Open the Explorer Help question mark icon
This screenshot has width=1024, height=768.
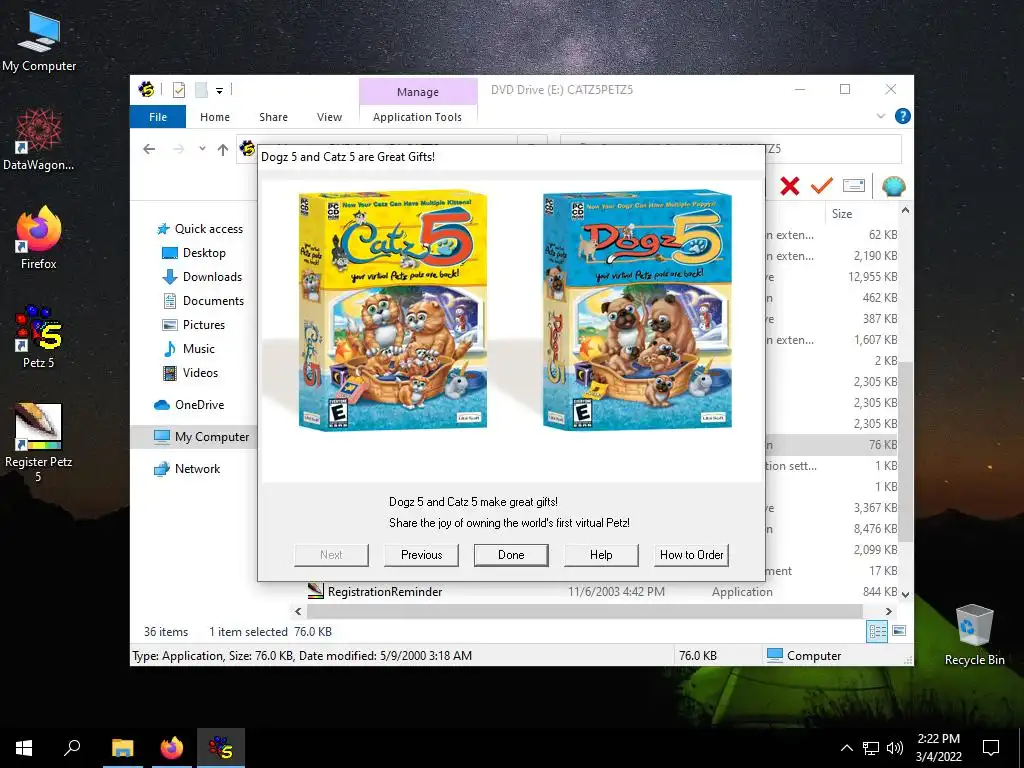point(903,116)
